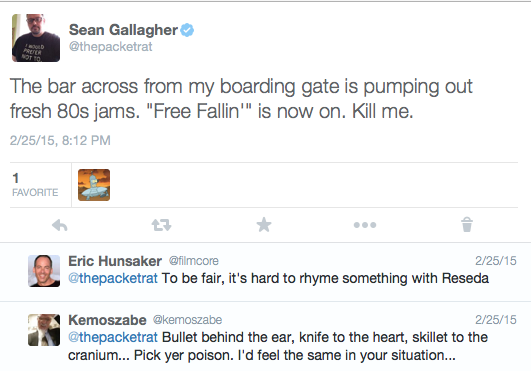The image size is (531, 371).
Task: Click the Eric Hunsaker name
Action: pyautogui.click(x=115, y=261)
